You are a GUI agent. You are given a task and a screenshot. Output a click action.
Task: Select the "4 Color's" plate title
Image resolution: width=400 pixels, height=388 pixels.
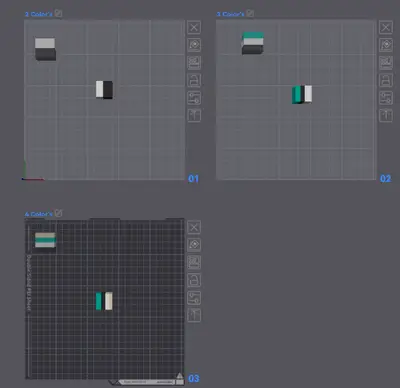39,214
